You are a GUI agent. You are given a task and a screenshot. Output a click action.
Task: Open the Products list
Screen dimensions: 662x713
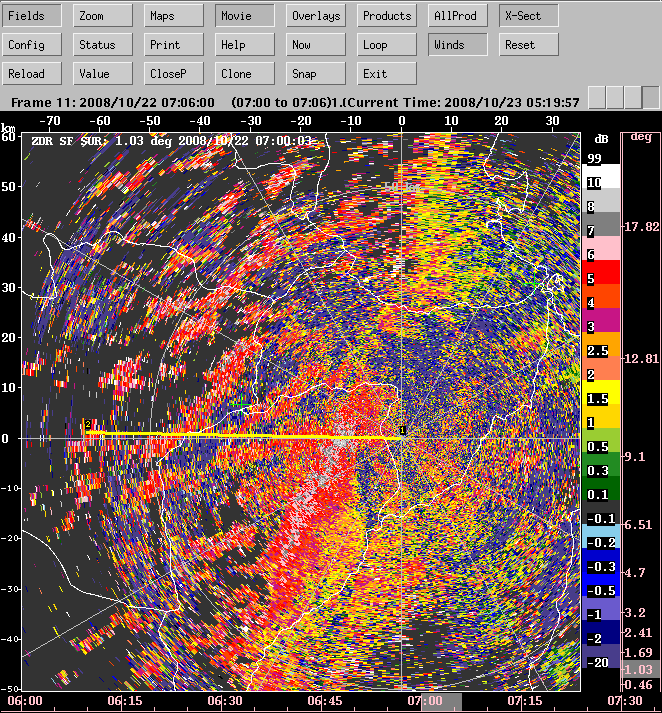point(387,16)
